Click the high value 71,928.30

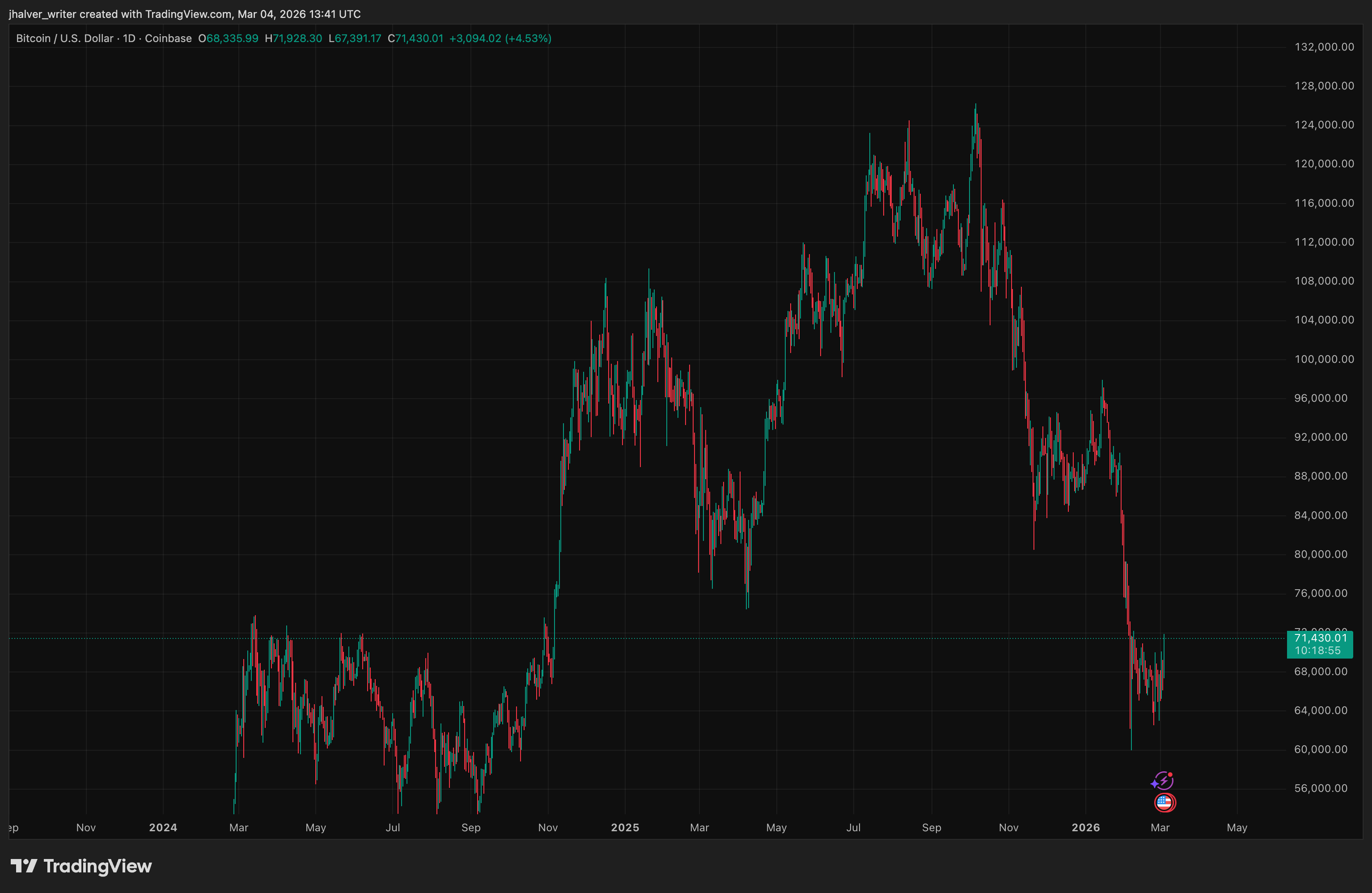(297, 38)
